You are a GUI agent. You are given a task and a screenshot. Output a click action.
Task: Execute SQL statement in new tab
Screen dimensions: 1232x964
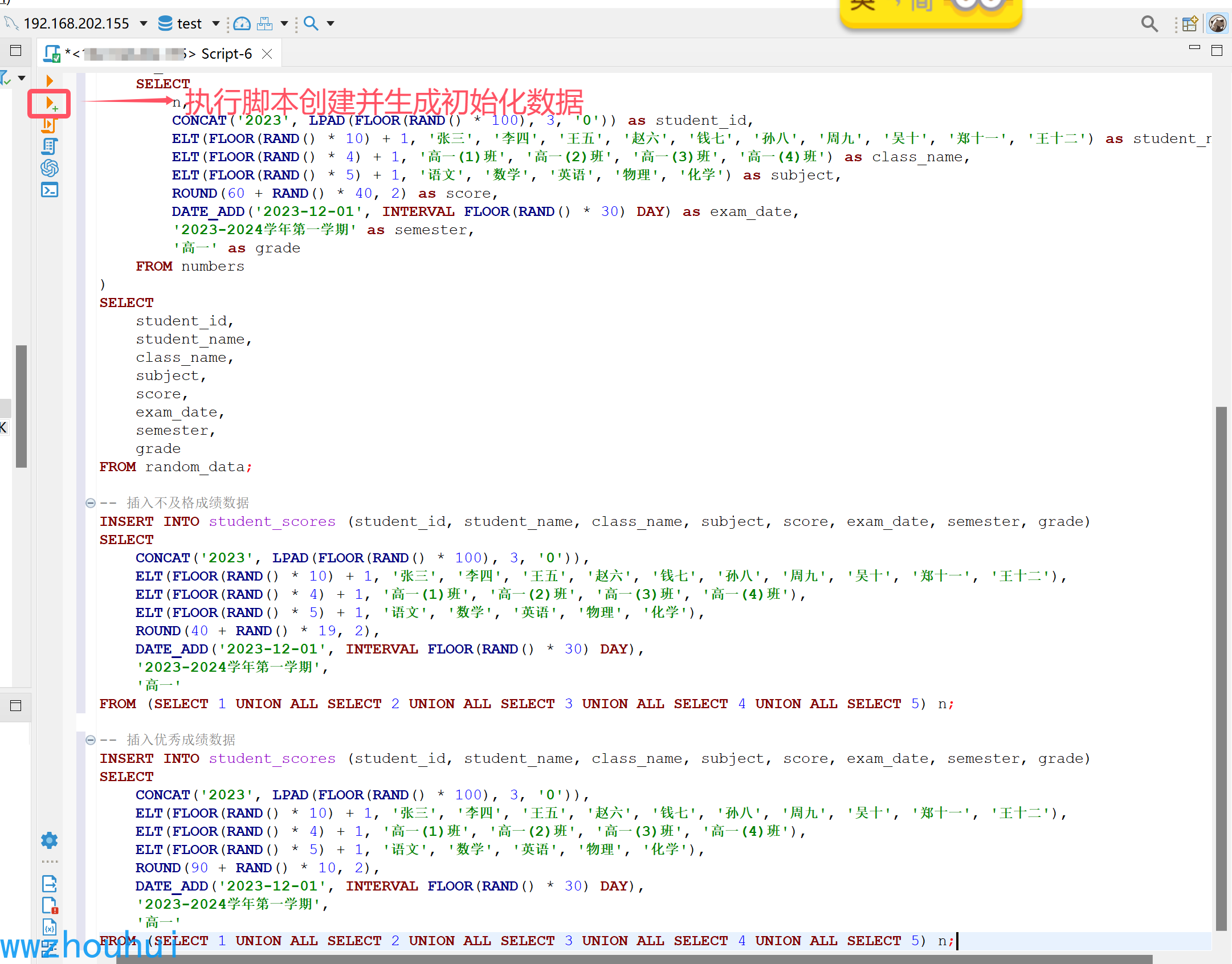51,104
